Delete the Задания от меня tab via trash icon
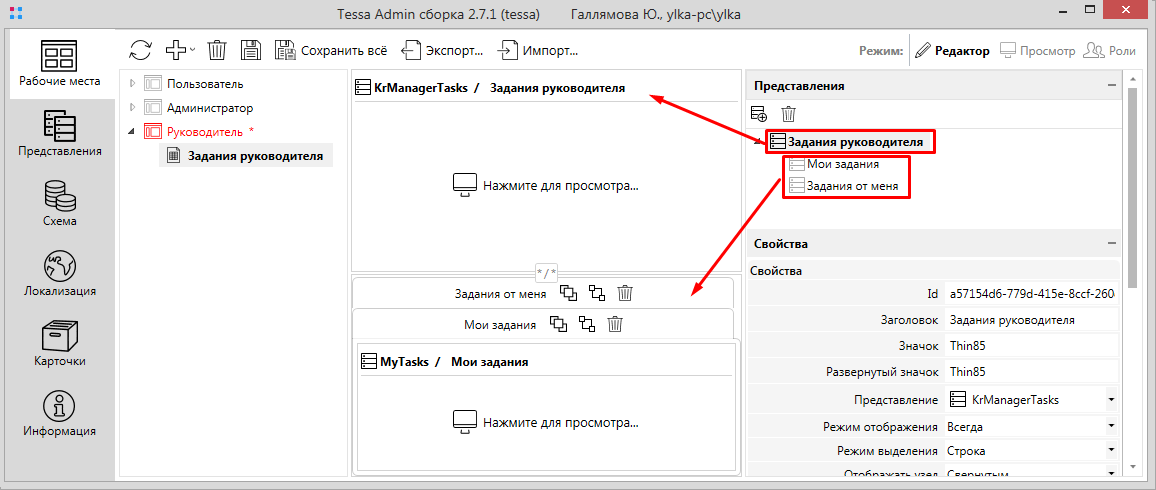Screen dimensions: 1156x490 pos(625,293)
